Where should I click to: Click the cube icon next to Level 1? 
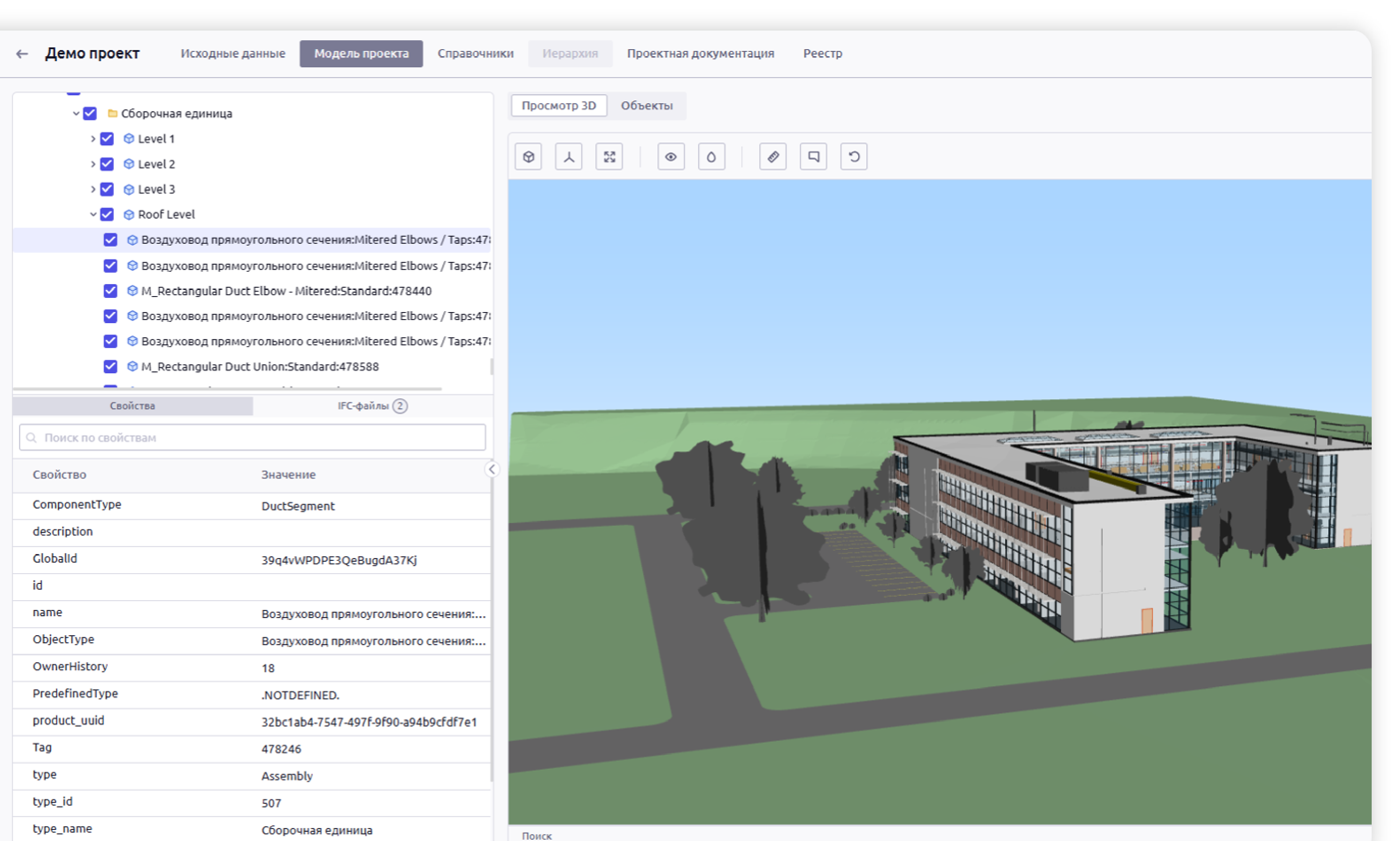tap(129, 138)
